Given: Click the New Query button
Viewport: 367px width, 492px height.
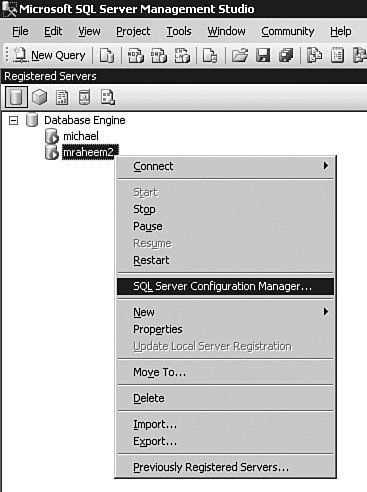Looking at the screenshot, I should (x=49, y=55).
